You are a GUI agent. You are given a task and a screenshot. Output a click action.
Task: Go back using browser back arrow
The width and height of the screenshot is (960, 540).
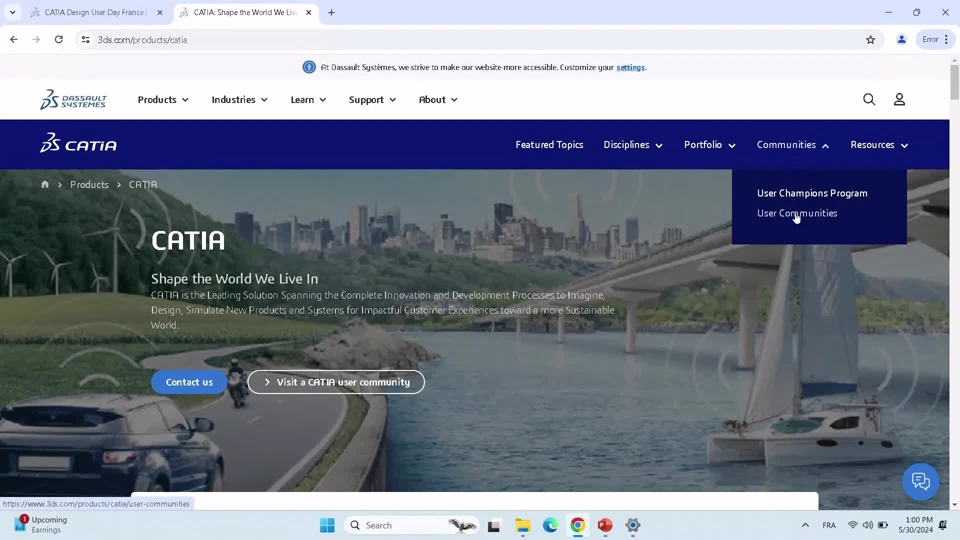tap(13, 39)
